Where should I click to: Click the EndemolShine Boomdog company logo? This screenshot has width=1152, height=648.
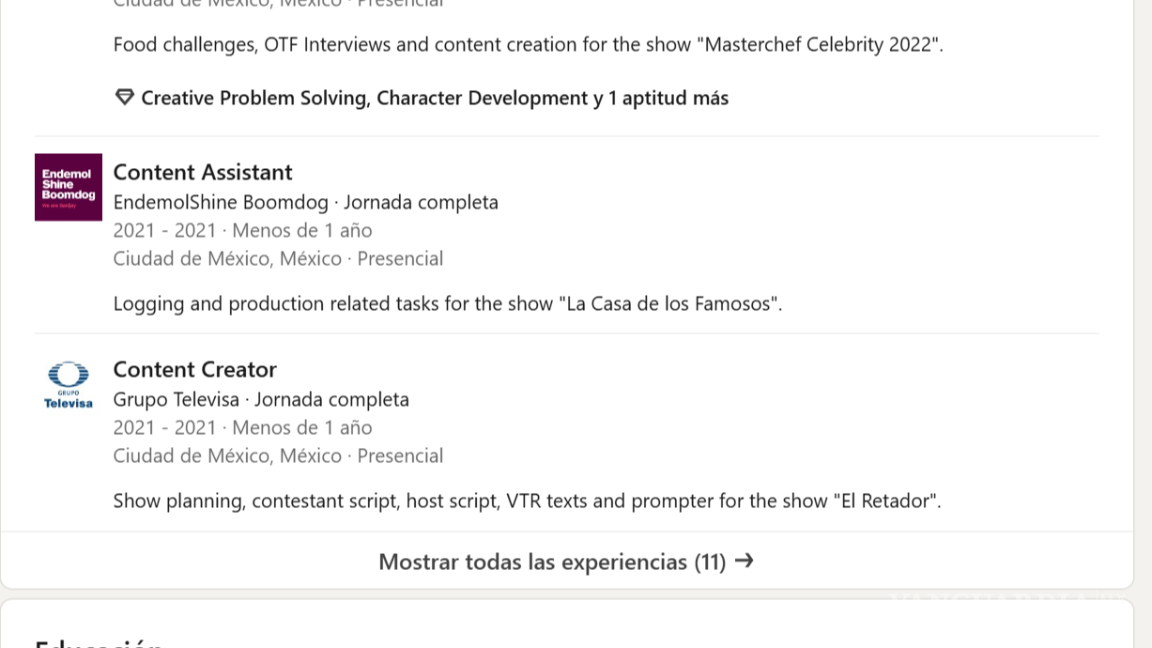(x=67, y=187)
